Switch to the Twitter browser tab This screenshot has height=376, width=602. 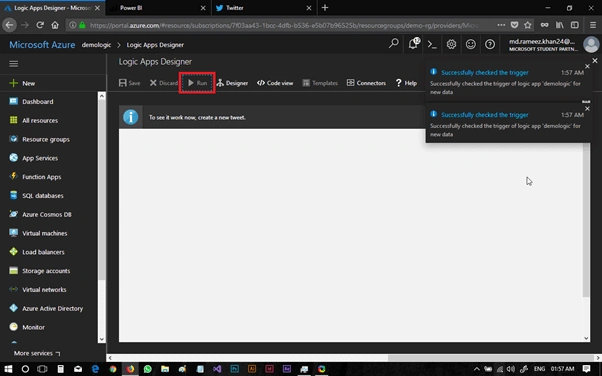(264, 8)
